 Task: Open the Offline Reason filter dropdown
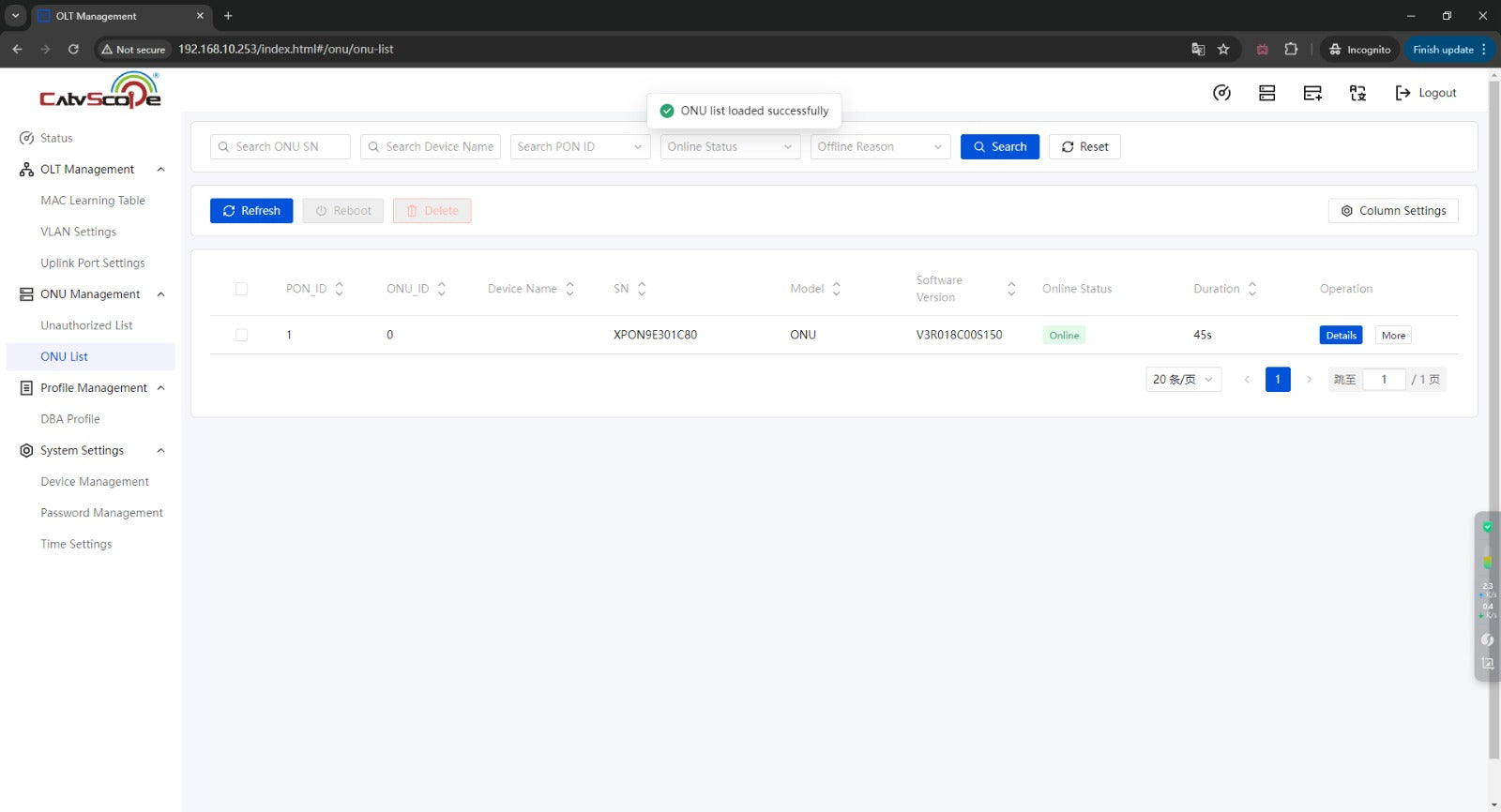click(880, 147)
